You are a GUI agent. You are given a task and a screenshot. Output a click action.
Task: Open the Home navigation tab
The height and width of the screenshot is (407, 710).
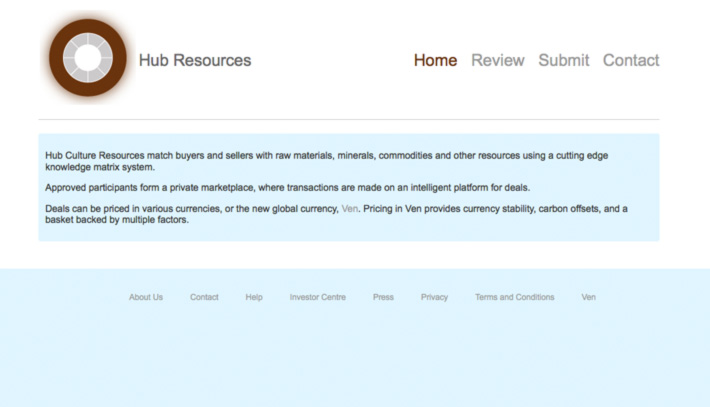click(435, 60)
